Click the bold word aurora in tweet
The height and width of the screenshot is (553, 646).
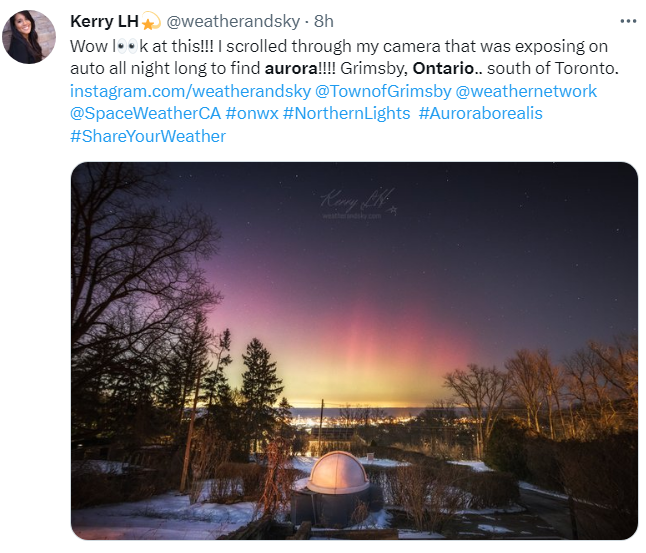point(291,69)
